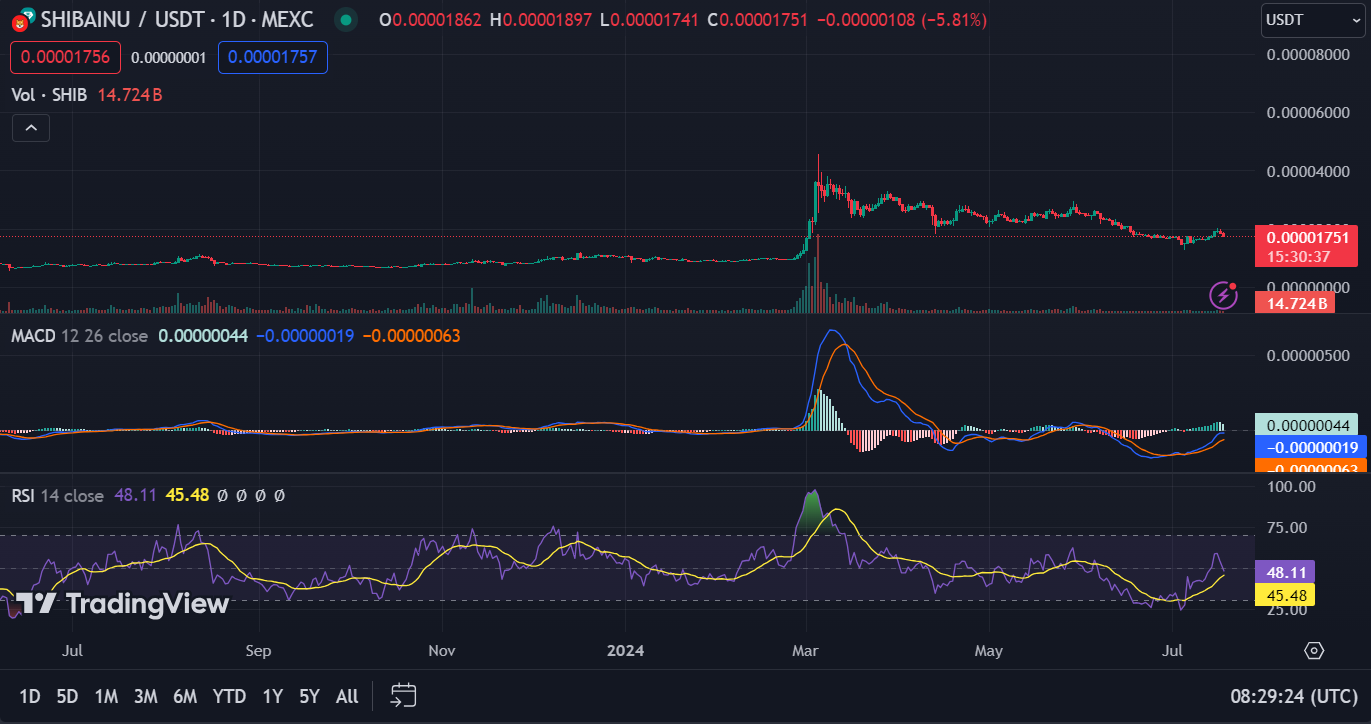1371x724 pixels.
Task: Select the 1M time range
Action: coord(106,697)
